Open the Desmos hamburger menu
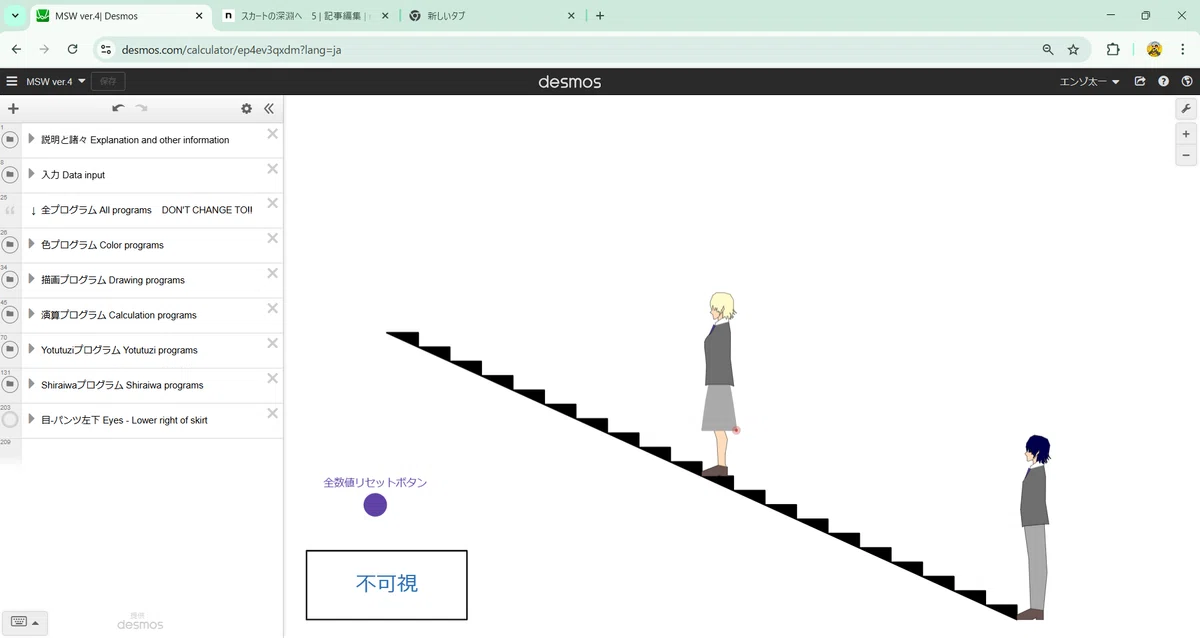Screen dimensions: 1200x638 tap(12, 82)
